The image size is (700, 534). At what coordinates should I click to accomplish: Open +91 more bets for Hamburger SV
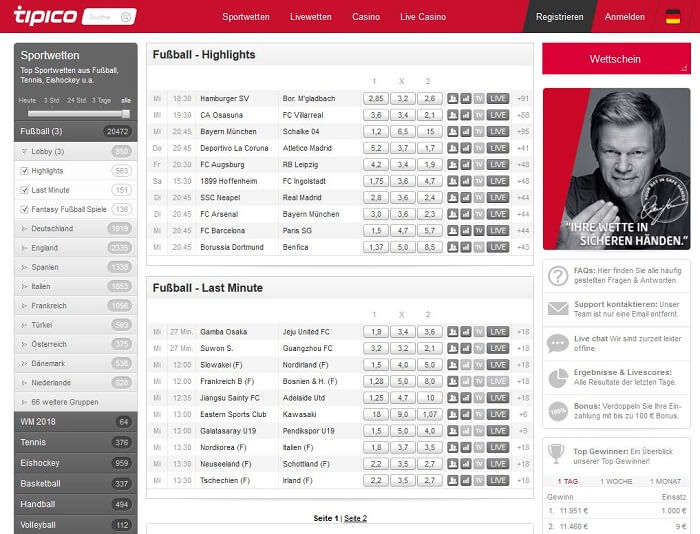522,98
